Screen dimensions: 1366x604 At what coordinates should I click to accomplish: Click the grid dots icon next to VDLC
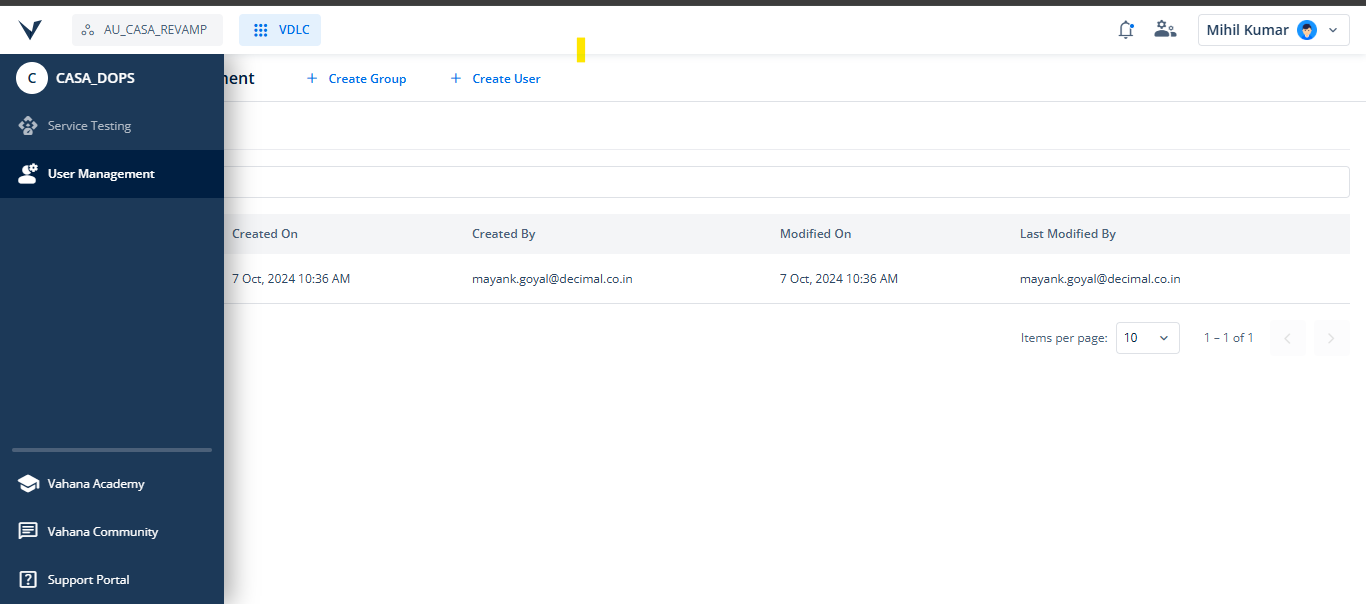pos(260,30)
